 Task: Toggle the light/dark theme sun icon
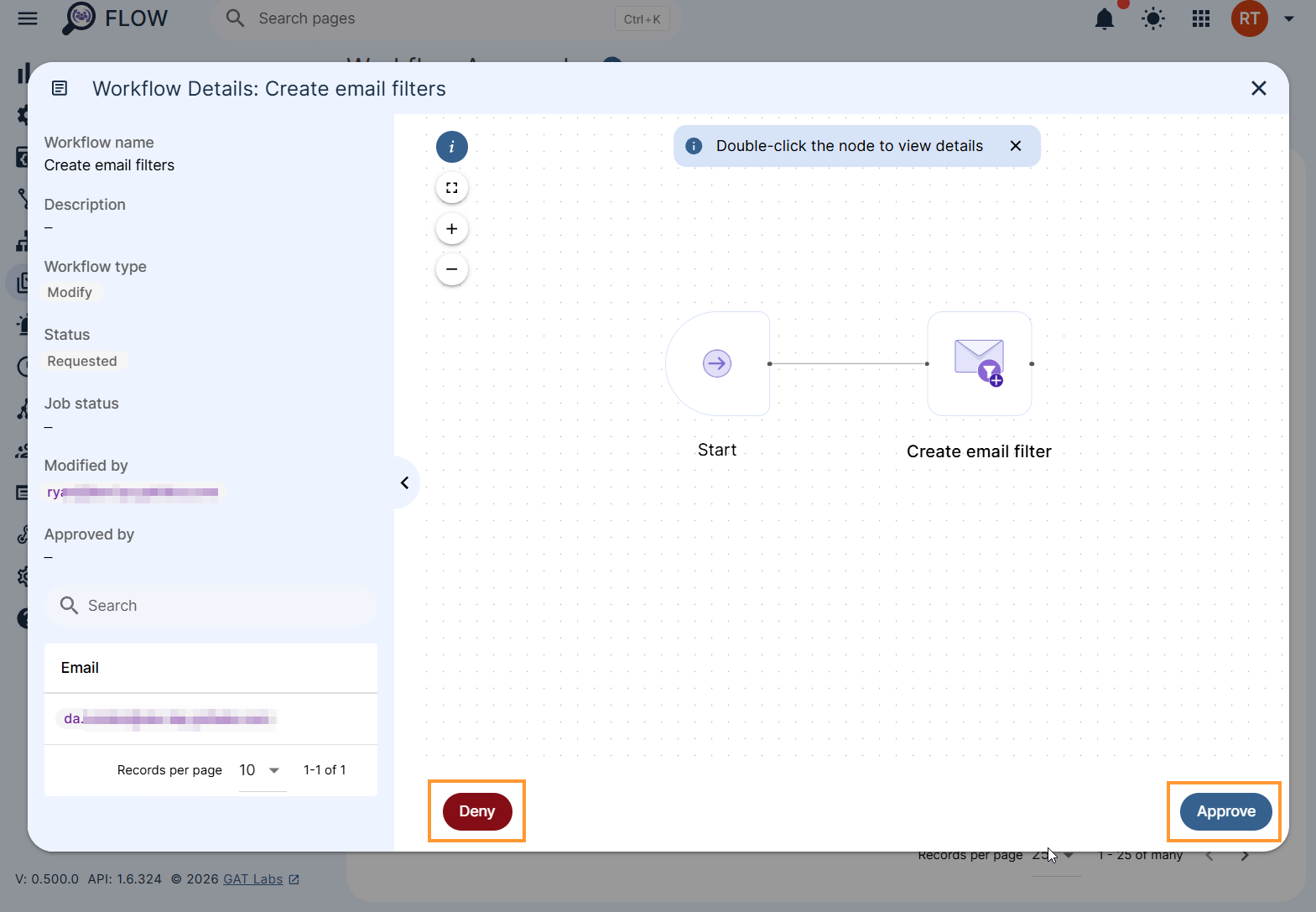[1153, 18]
